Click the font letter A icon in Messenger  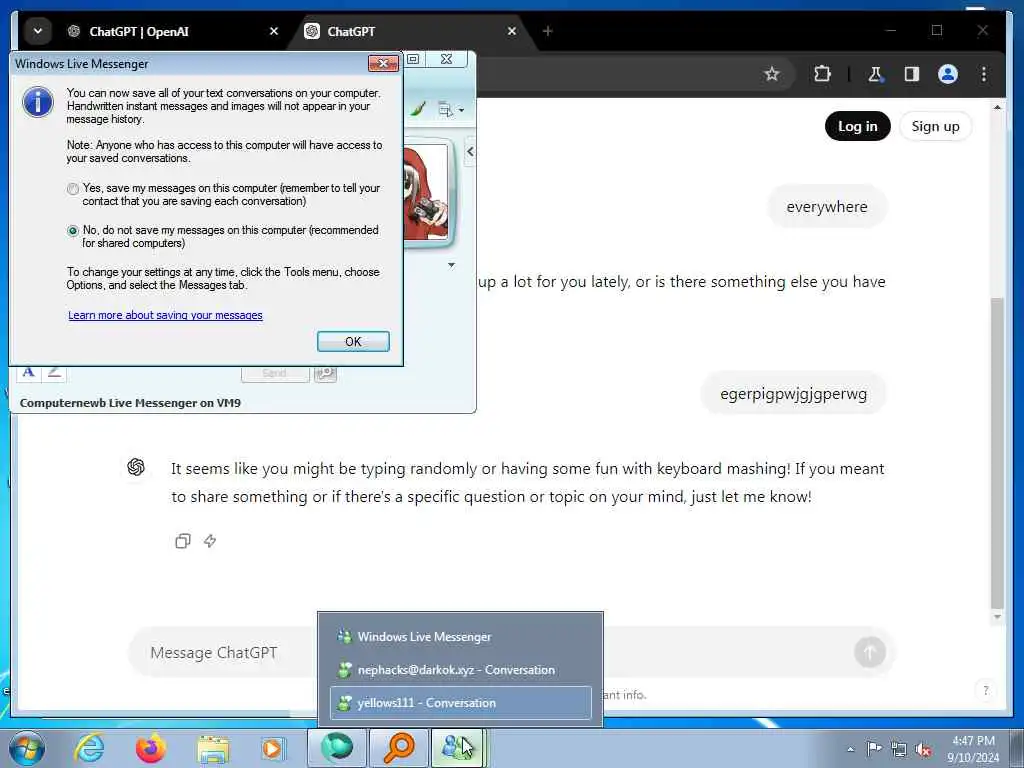[28, 373]
